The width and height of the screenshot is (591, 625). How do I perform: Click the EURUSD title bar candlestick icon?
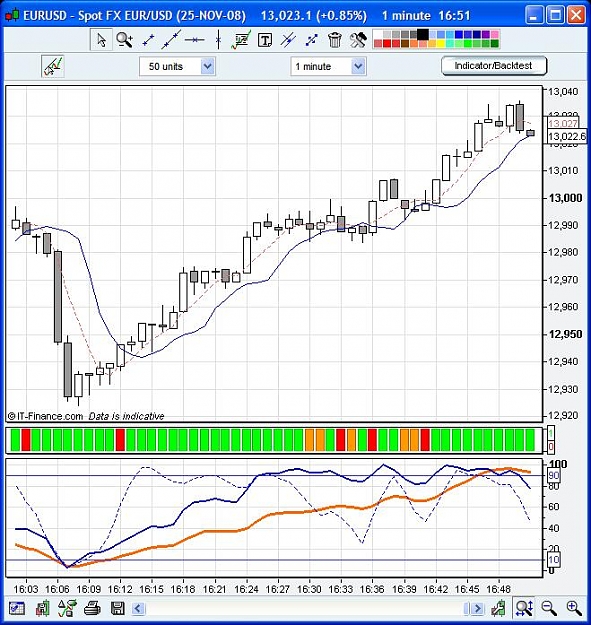[12, 16]
